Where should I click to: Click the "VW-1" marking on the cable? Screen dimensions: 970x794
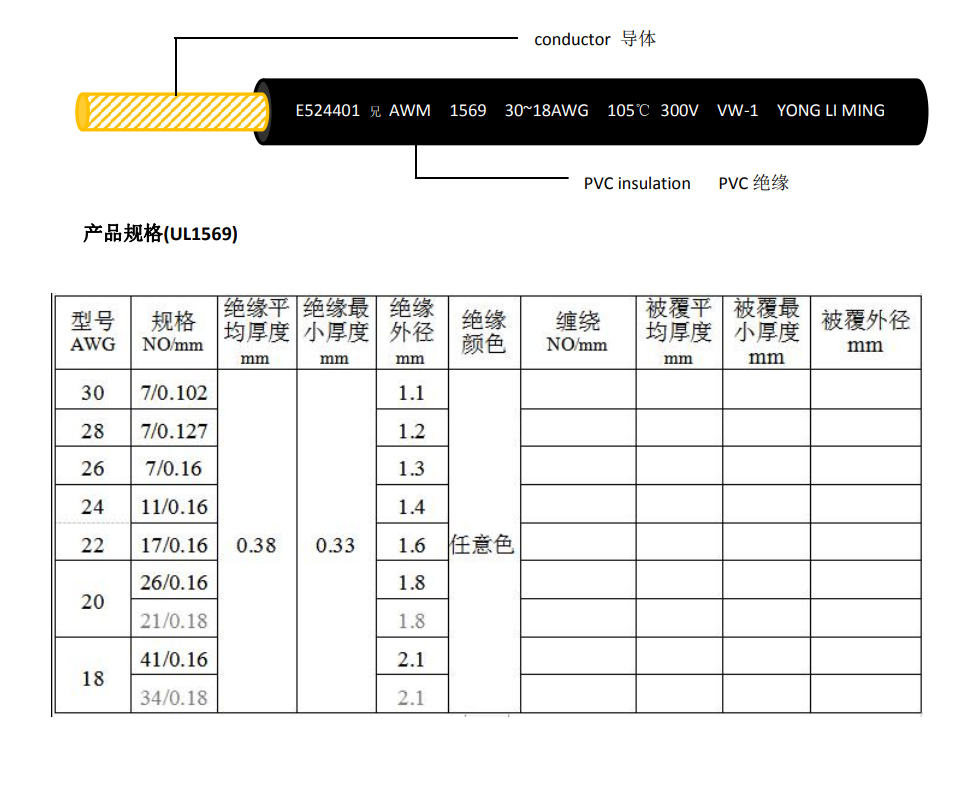[737, 110]
